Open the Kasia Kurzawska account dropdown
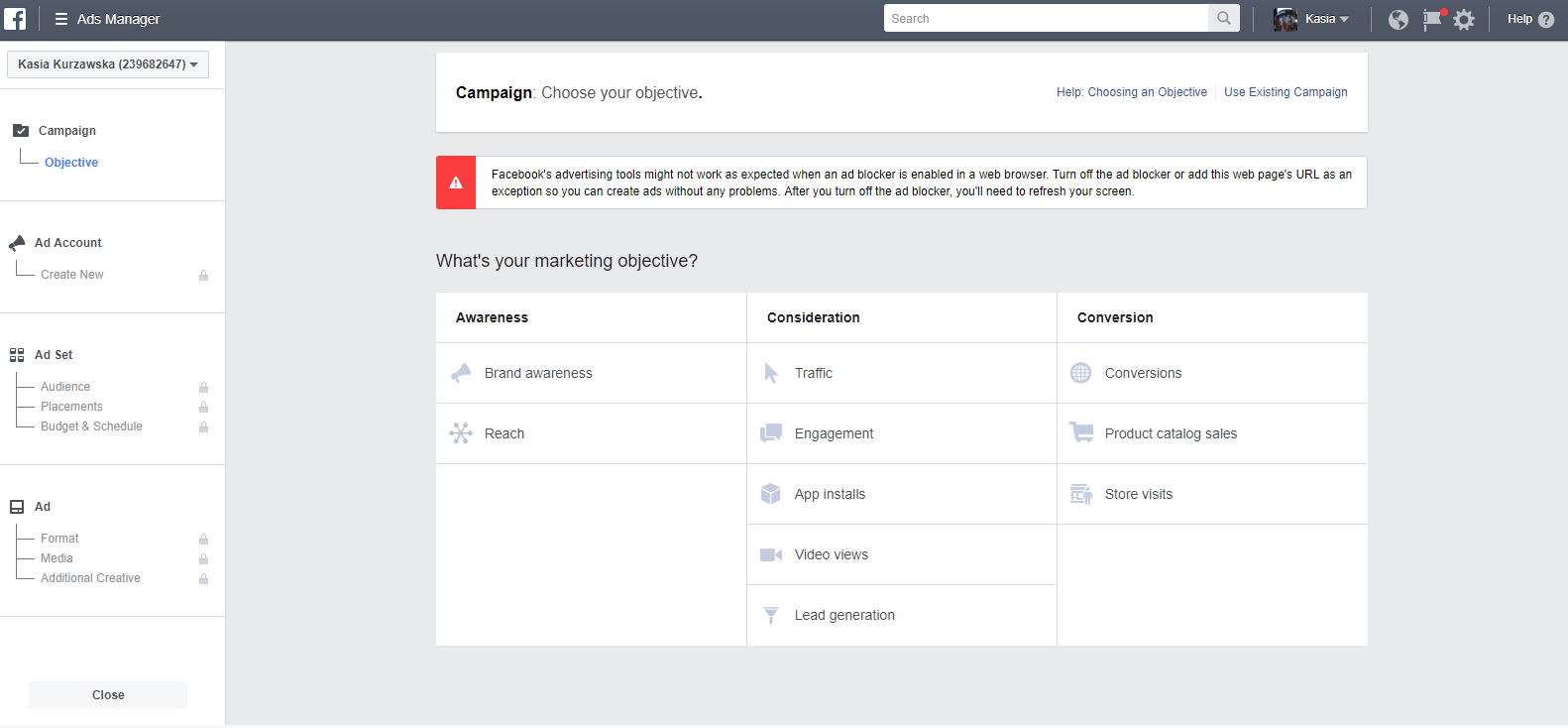Screen dimensions: 1568x728 click(108, 64)
